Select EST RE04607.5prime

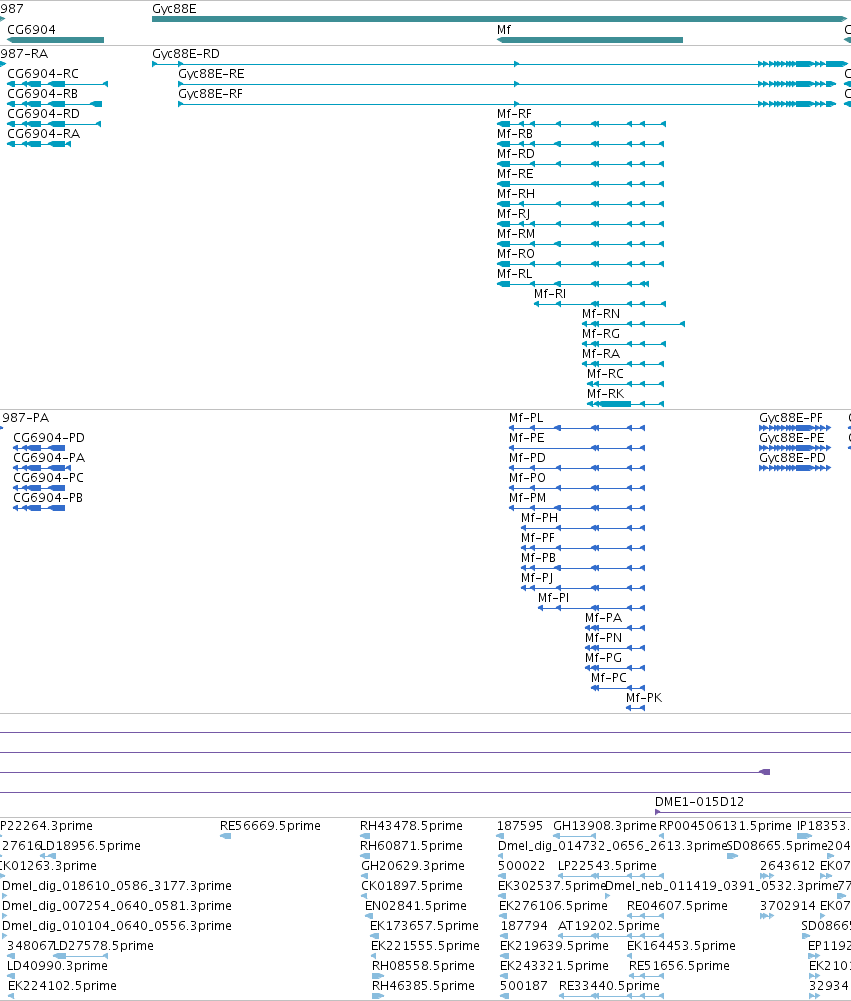pyautogui.click(x=677, y=906)
